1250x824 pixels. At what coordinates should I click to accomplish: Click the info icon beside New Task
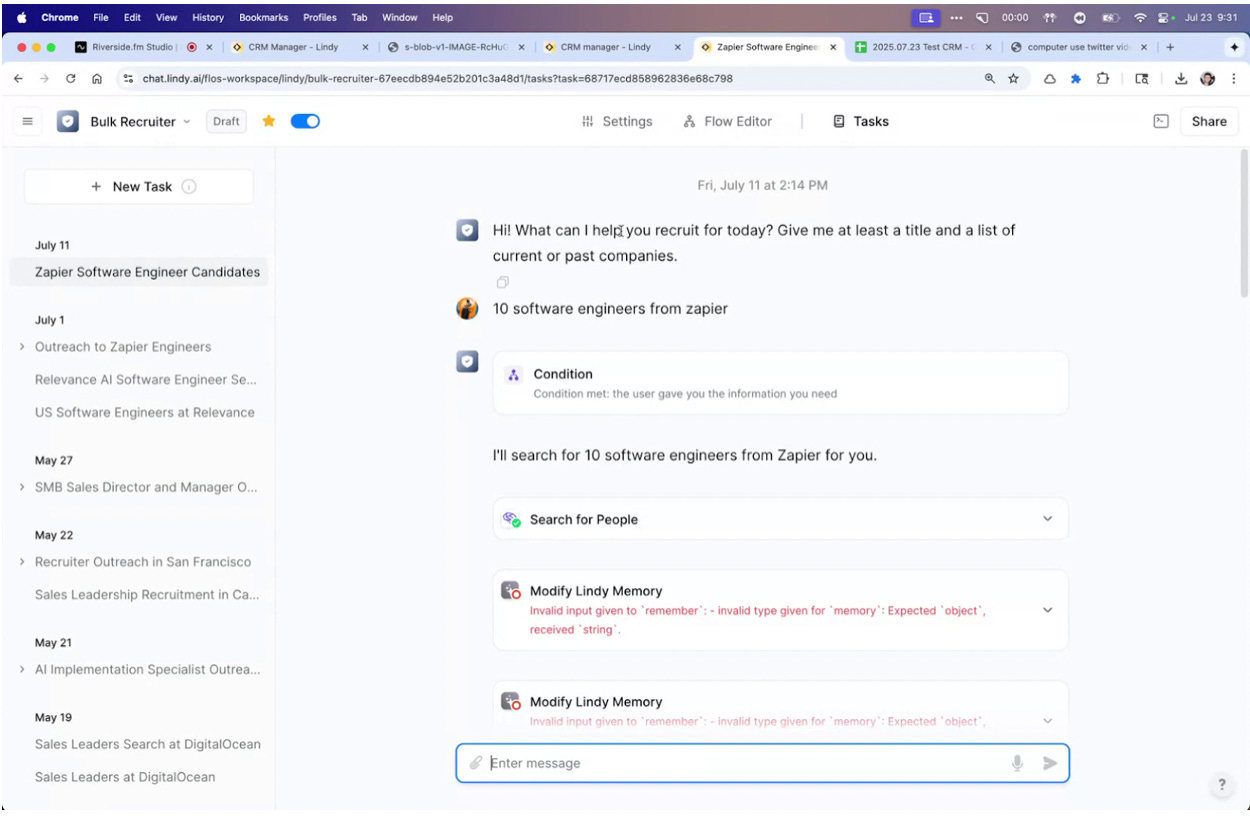click(x=189, y=186)
